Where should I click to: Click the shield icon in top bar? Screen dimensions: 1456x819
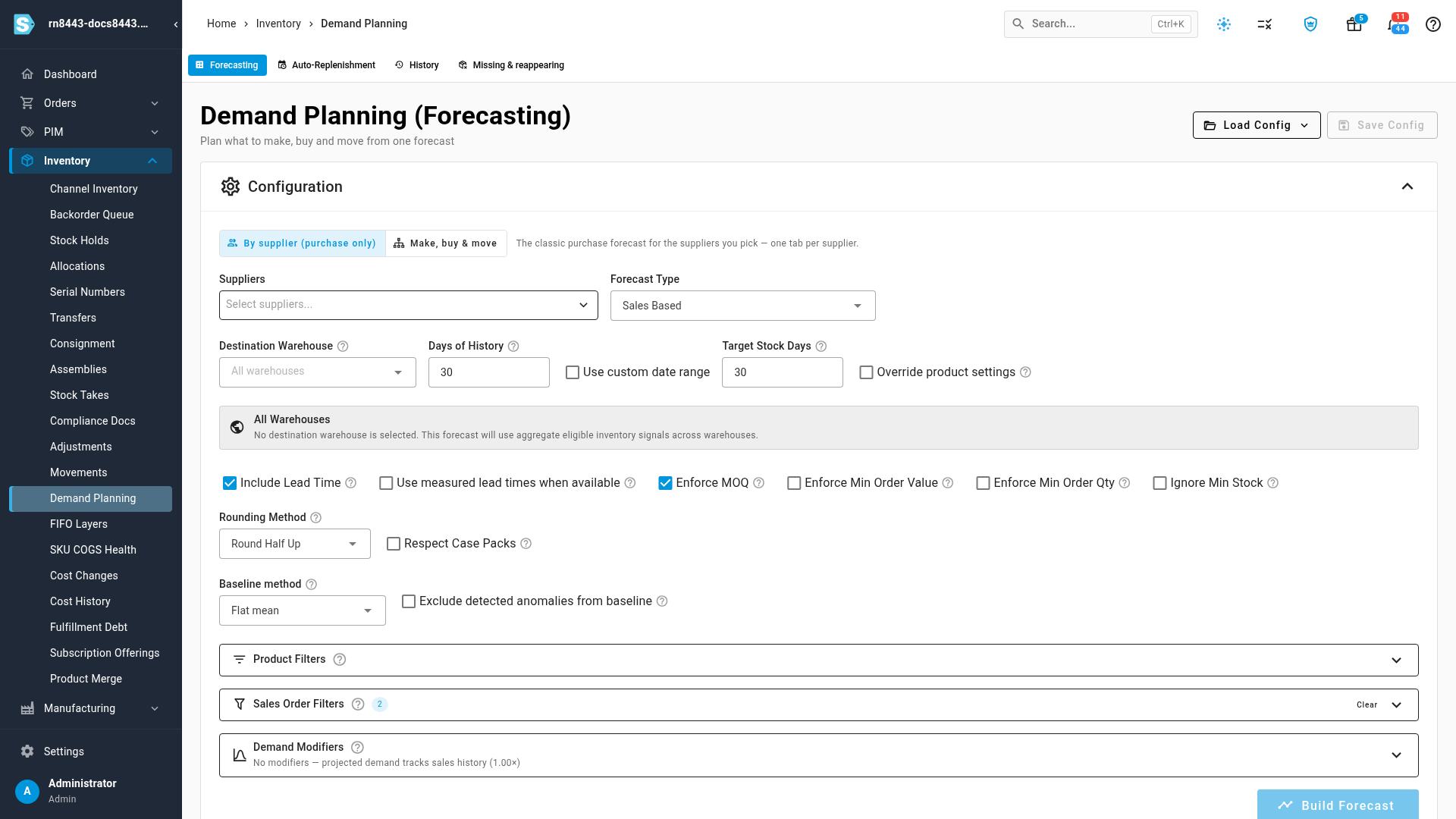1310,24
